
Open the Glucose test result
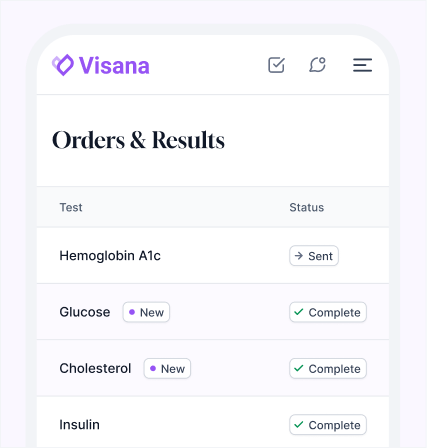pyautogui.click(x=213, y=312)
